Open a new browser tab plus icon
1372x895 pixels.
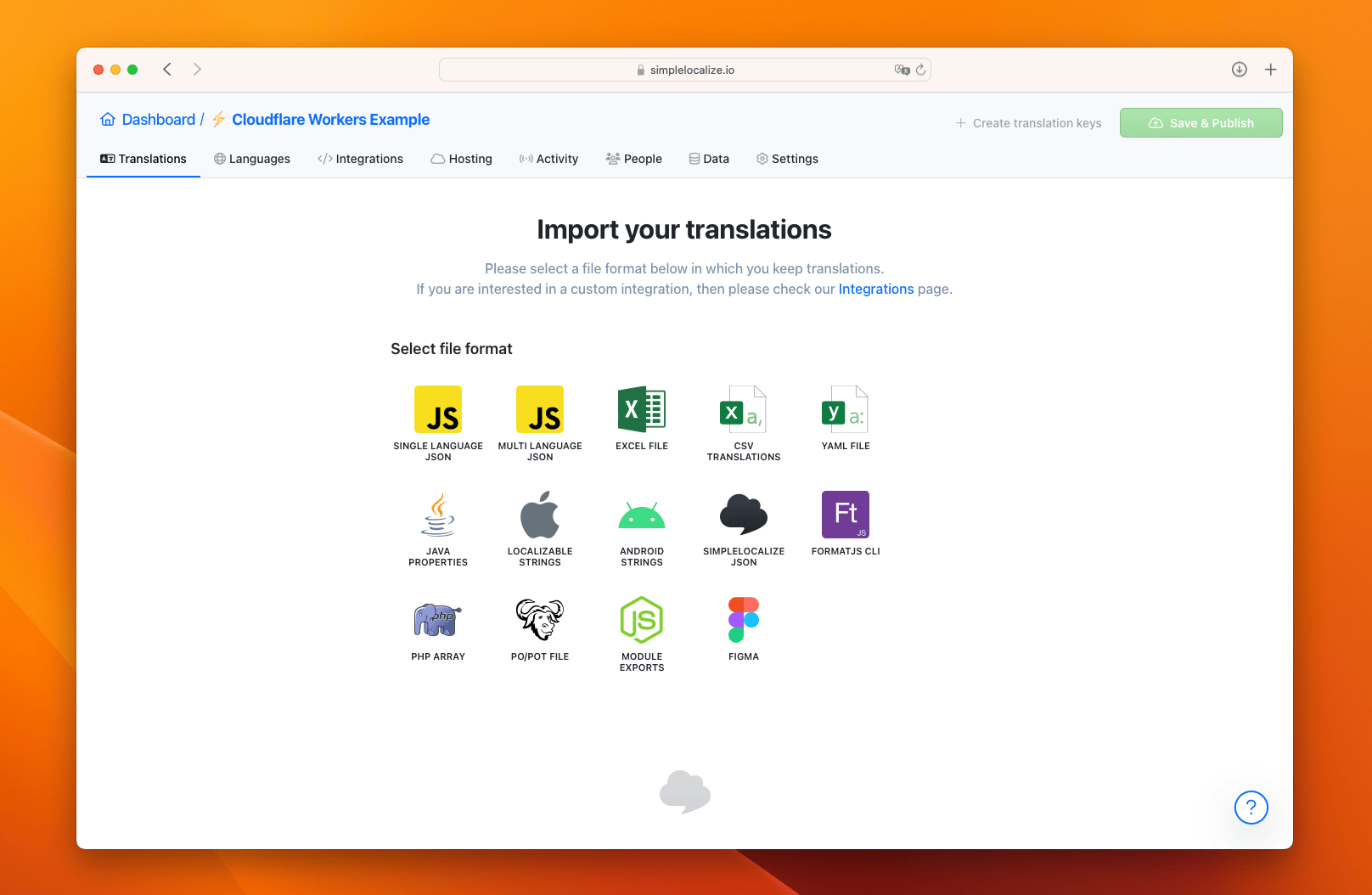pyautogui.click(x=1271, y=70)
